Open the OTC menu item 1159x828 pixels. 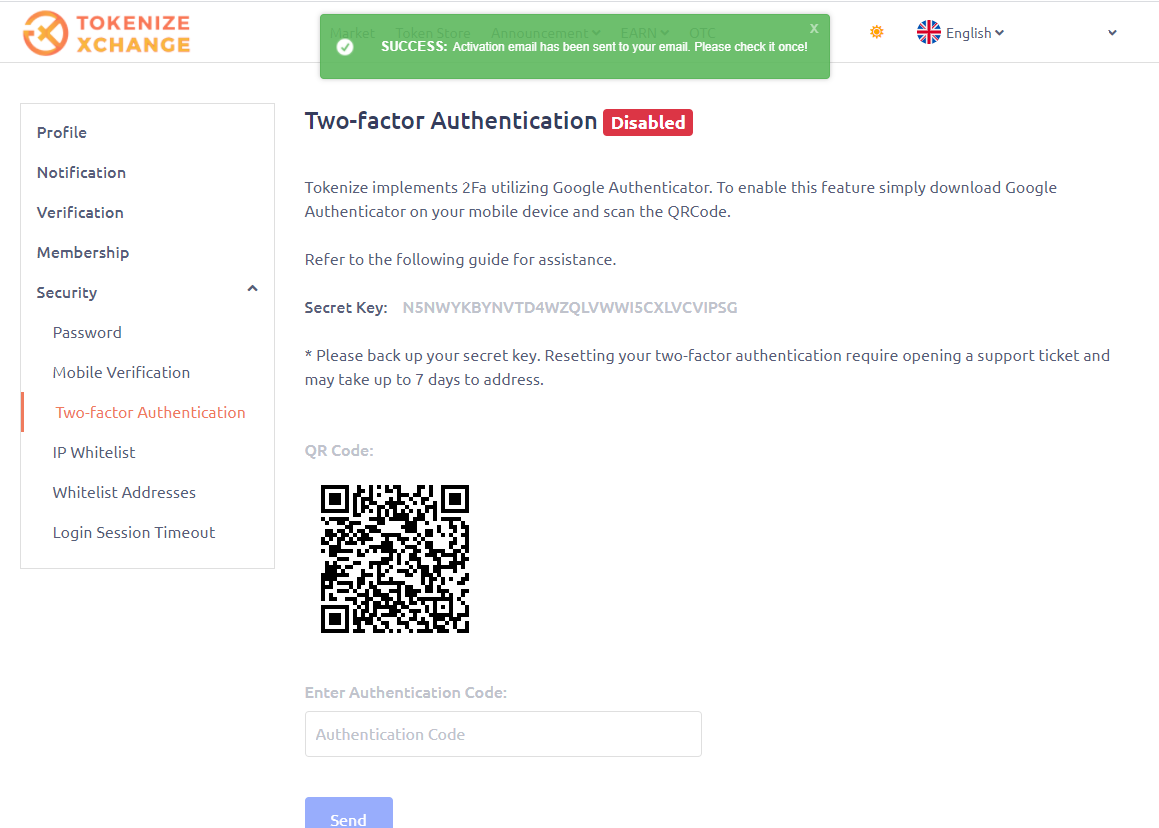click(701, 33)
